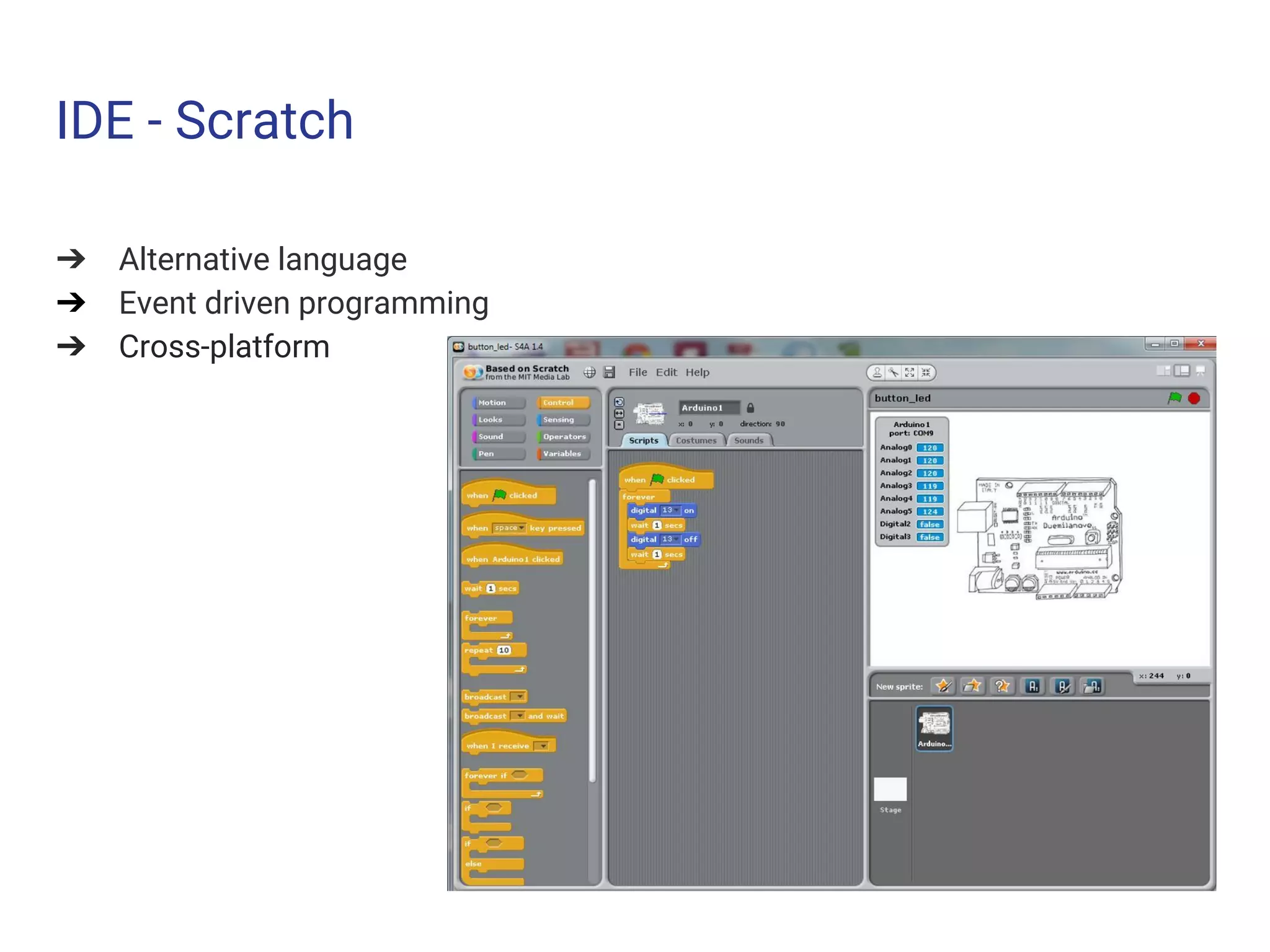Select the shrink sprite tool
The image size is (1270, 952).
[x=926, y=372]
